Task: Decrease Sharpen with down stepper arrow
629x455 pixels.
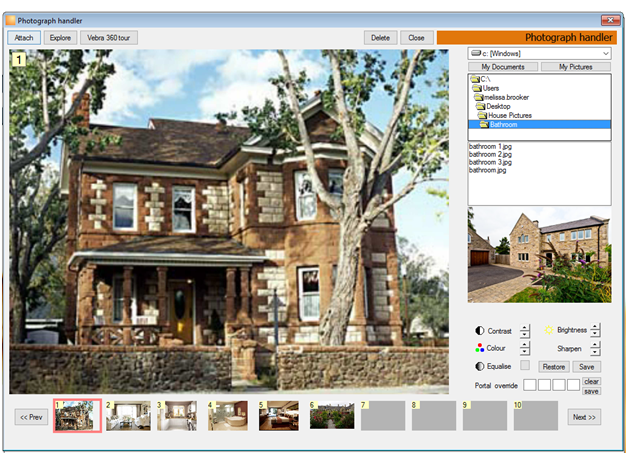Action: [595, 351]
